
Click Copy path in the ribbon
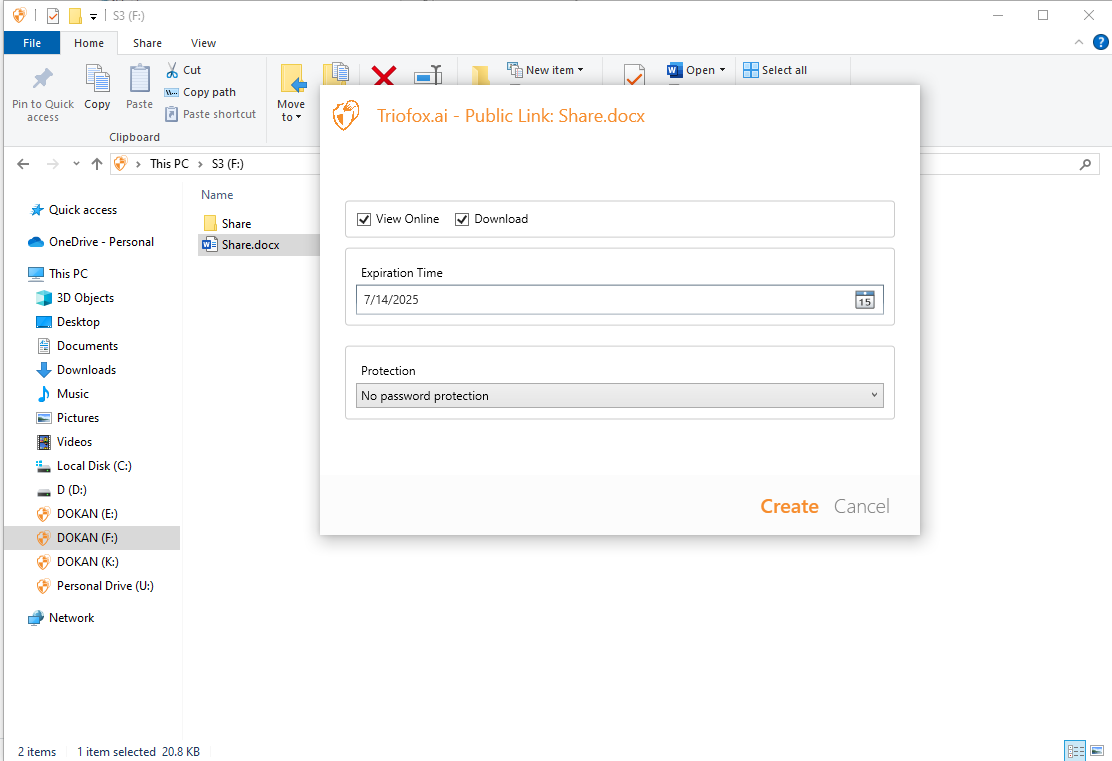pyautogui.click(x=201, y=92)
